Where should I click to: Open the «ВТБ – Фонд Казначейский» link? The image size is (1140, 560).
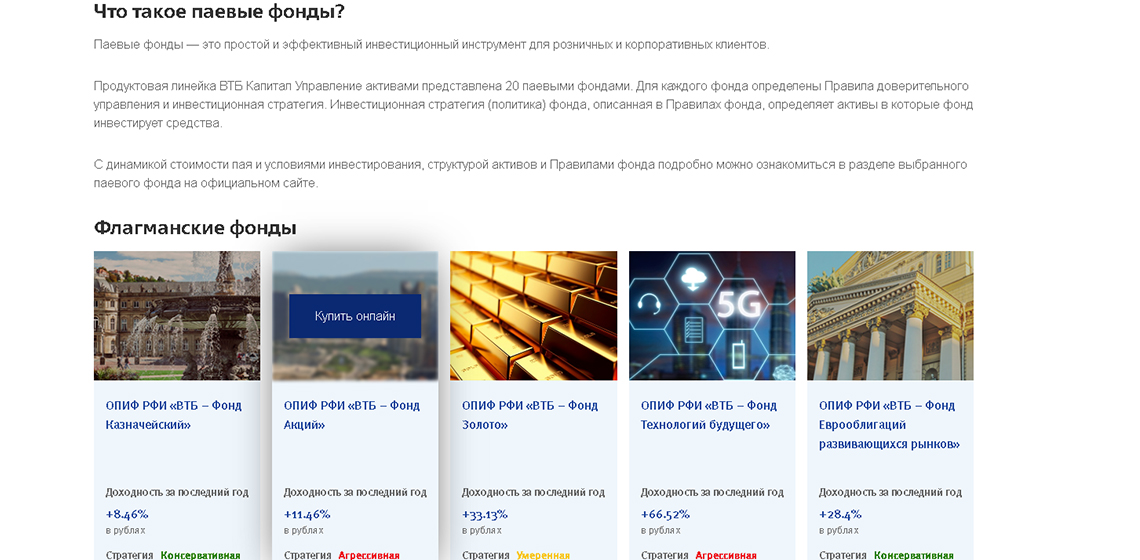click(174, 415)
